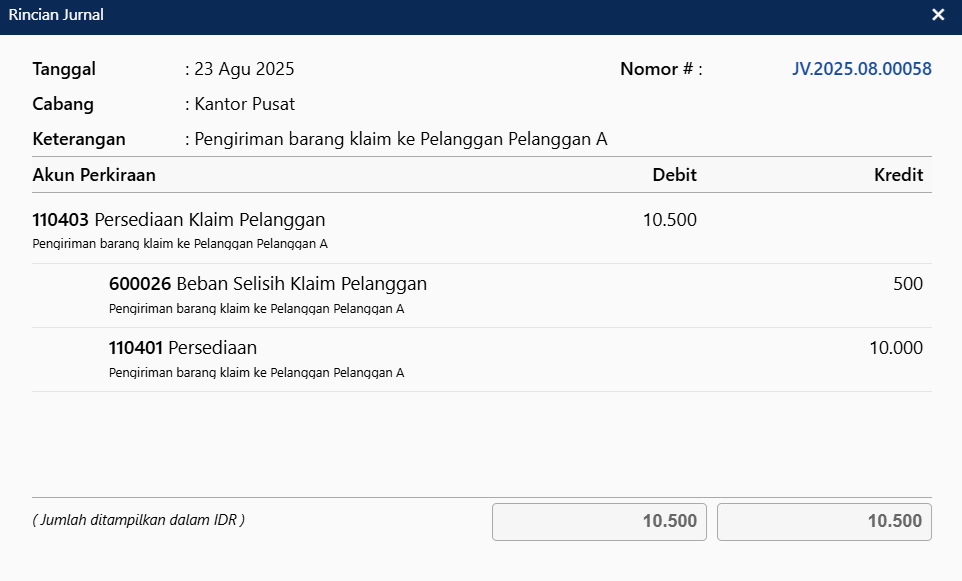Click the 500 credit amount
The height and width of the screenshot is (581, 962).
907,284
